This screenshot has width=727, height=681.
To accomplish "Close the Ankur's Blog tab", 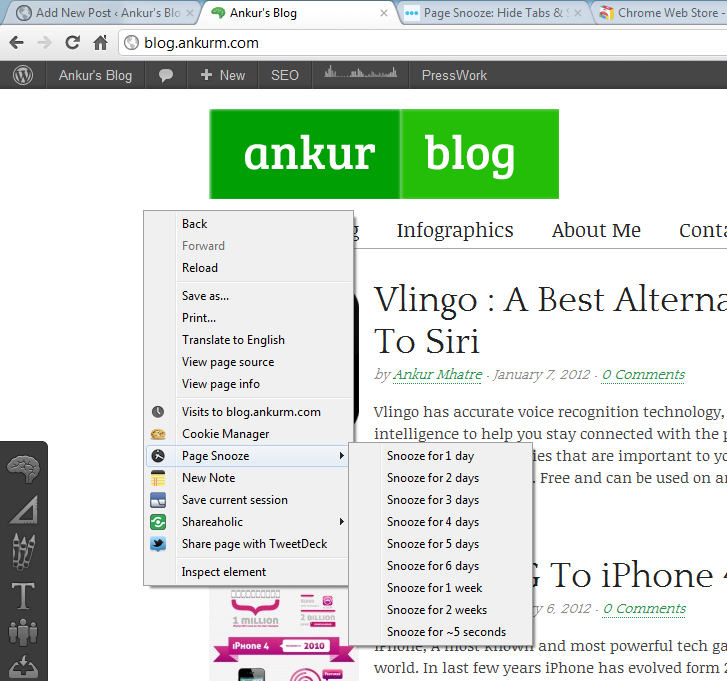I will pyautogui.click(x=384, y=13).
